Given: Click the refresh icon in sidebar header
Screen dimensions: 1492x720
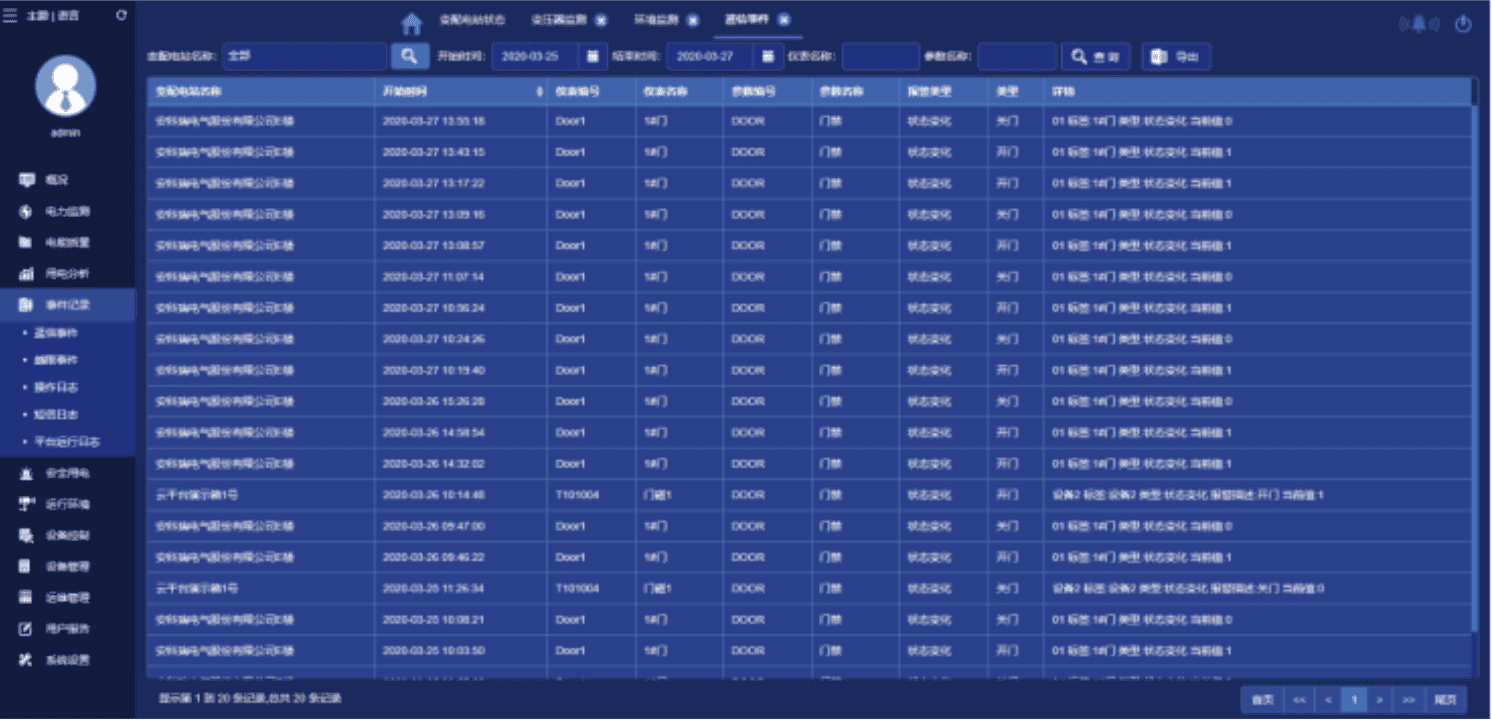Looking at the screenshot, I should [121, 15].
